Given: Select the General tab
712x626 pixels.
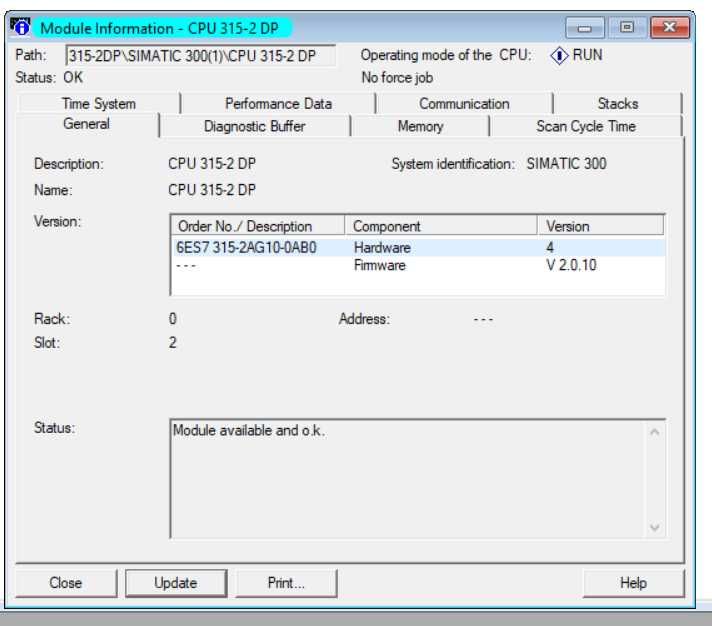Looking at the screenshot, I should click(x=86, y=124).
